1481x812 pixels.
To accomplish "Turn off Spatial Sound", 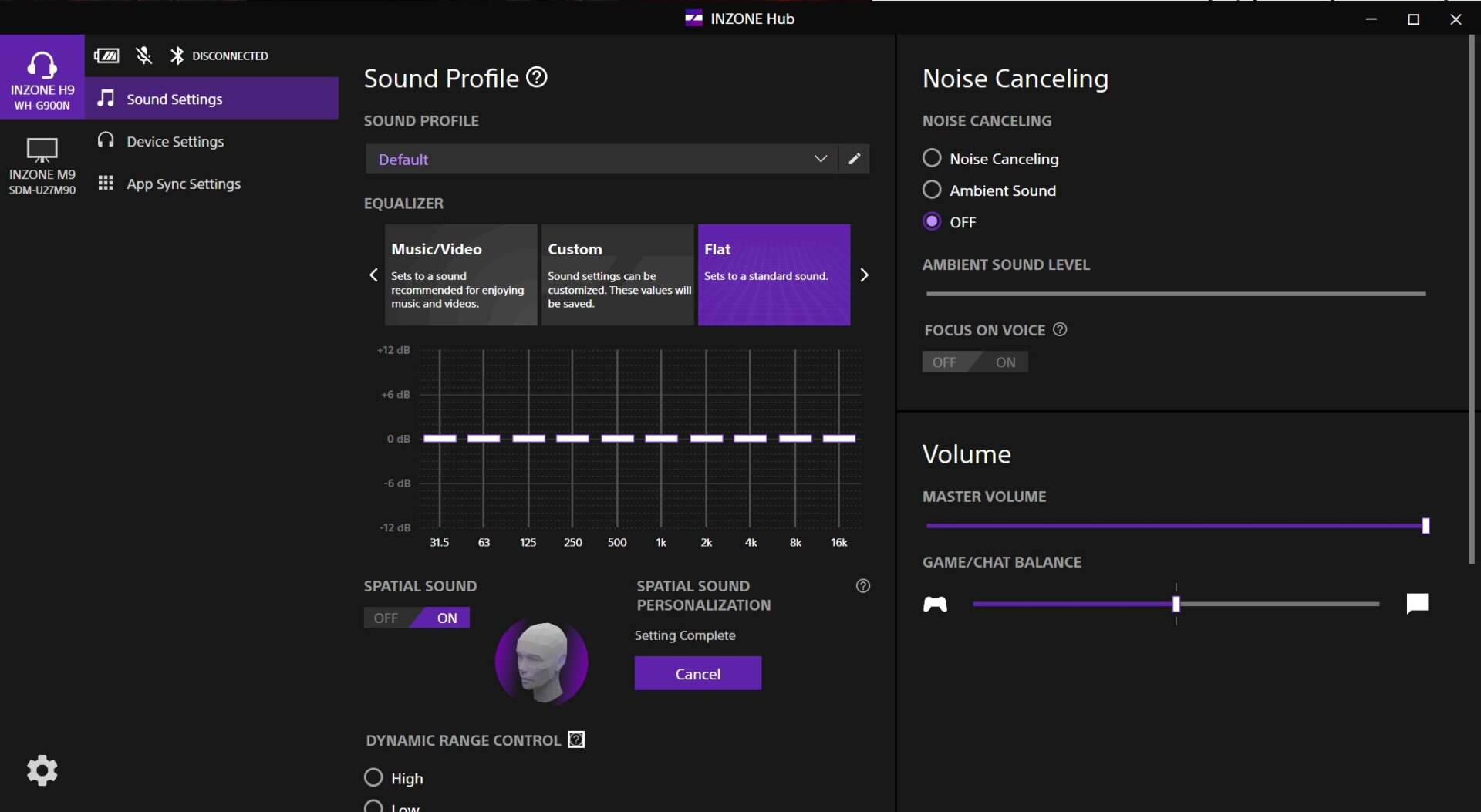I will tap(386, 617).
